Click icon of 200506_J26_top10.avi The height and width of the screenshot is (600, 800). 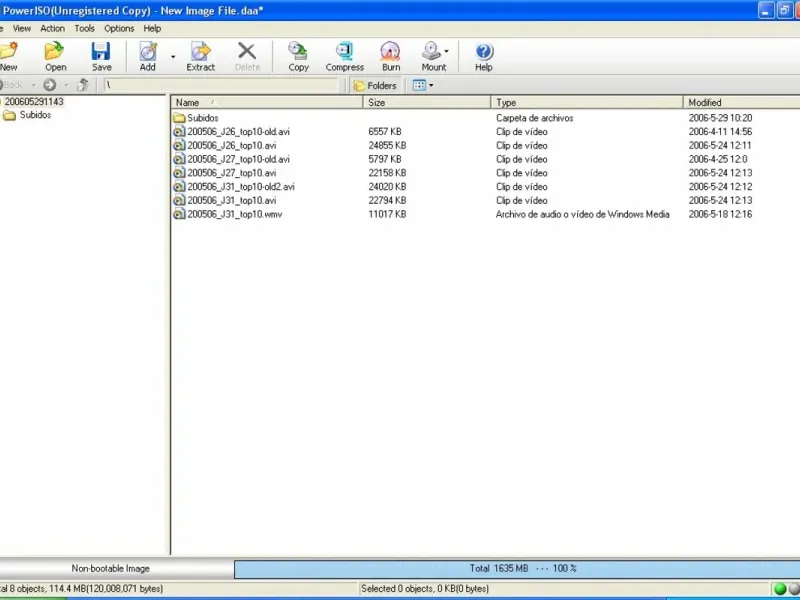[179, 145]
